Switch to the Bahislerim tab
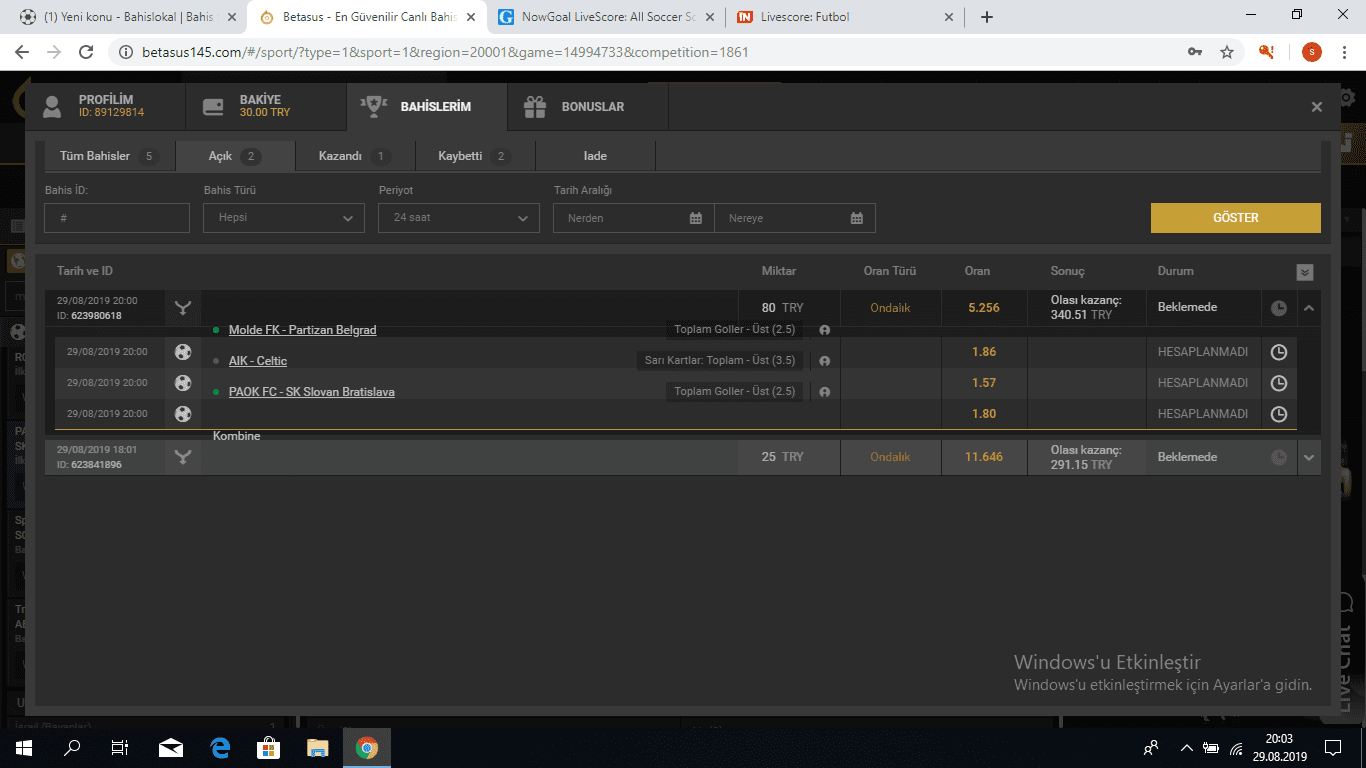 (x=426, y=106)
